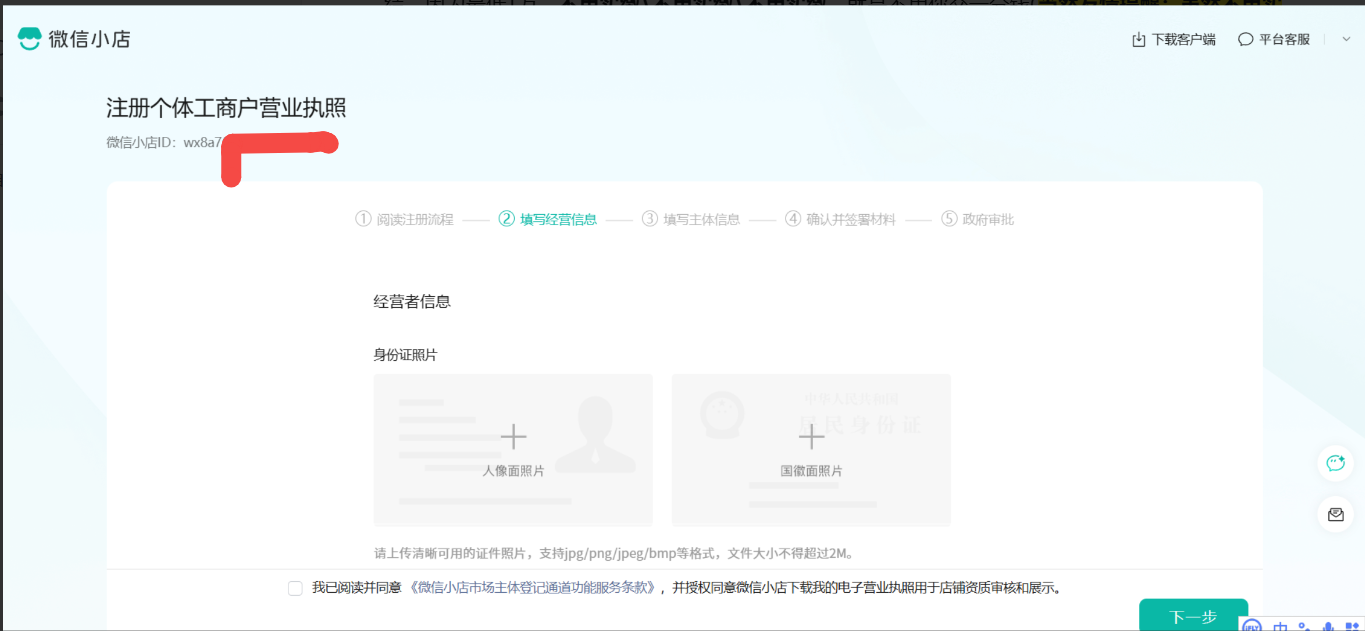This screenshot has height=631, width=1365.
Task: Select step 2 填写经营信息
Action: click(x=547, y=219)
